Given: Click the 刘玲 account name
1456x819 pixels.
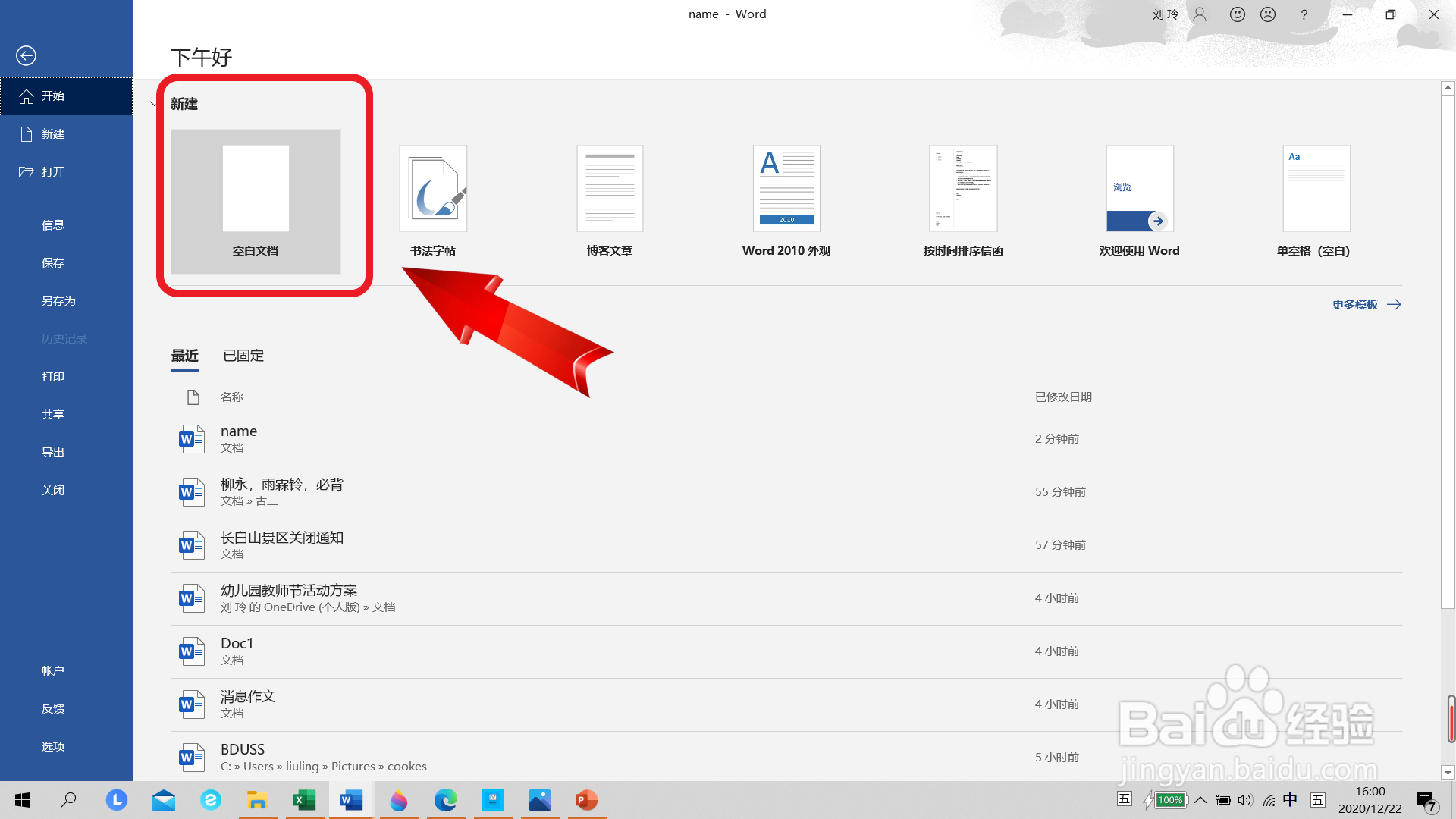Looking at the screenshot, I should [x=1166, y=14].
